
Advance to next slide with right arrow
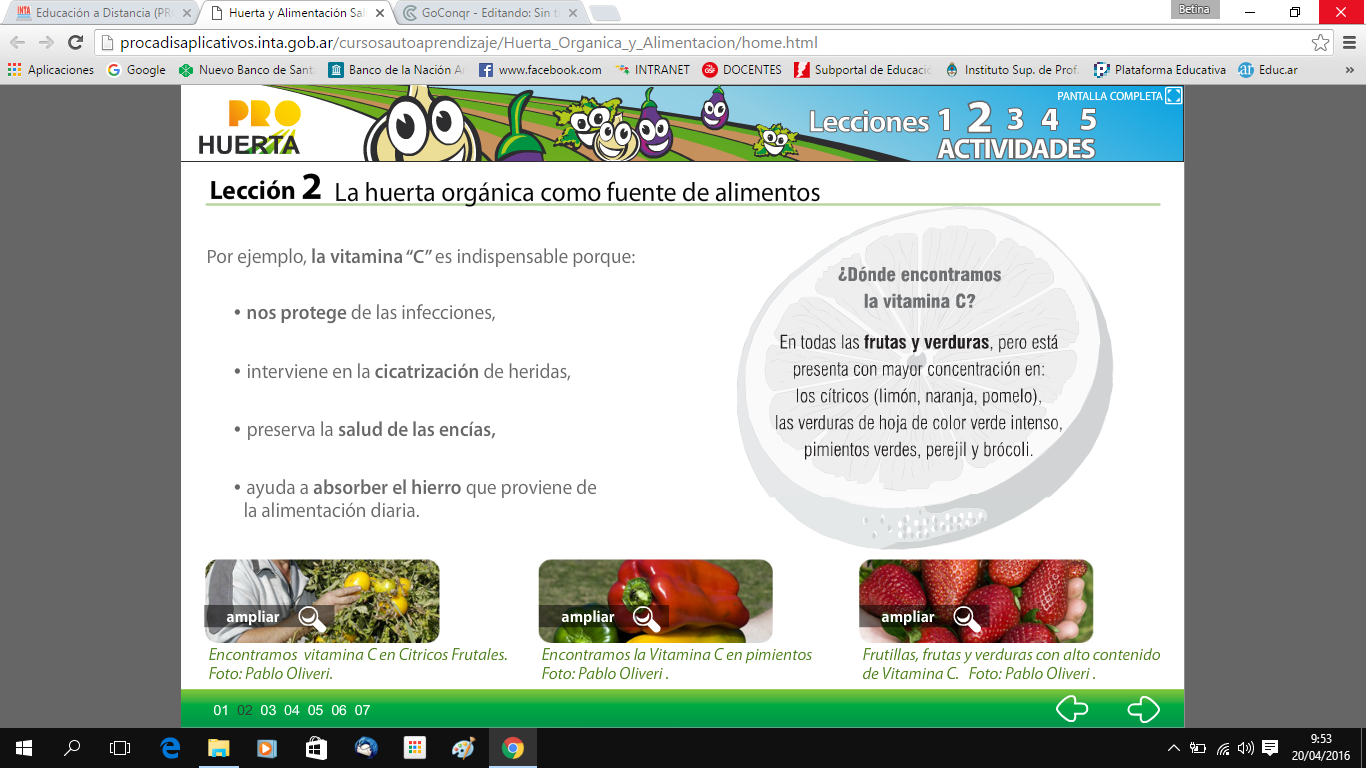click(1143, 709)
